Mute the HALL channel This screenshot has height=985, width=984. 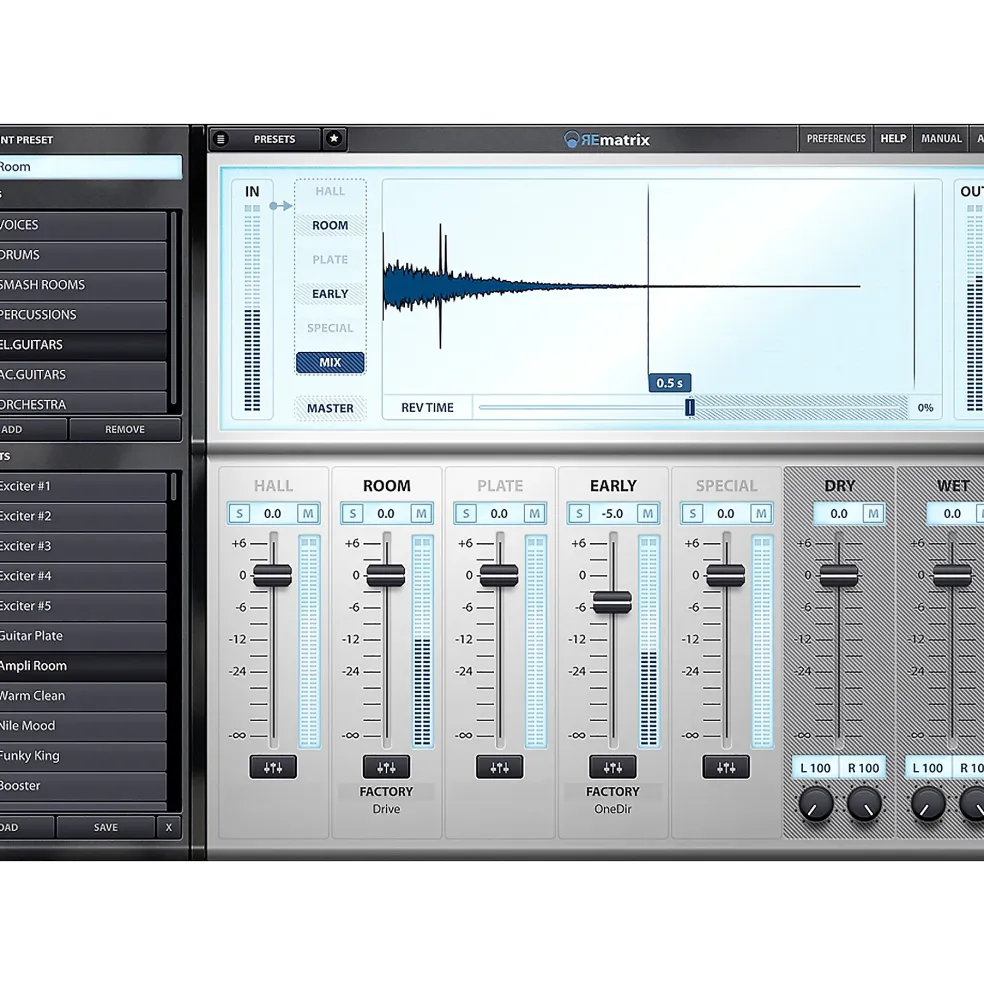coord(308,514)
